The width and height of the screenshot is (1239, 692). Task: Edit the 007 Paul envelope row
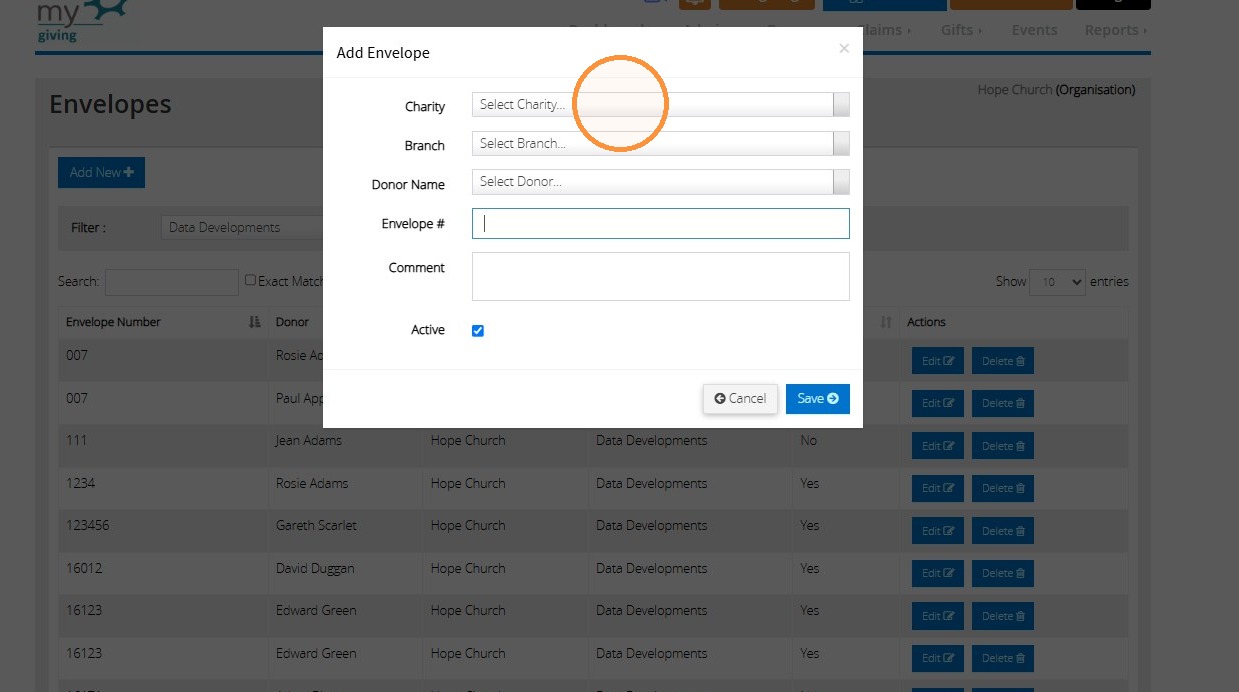point(938,403)
